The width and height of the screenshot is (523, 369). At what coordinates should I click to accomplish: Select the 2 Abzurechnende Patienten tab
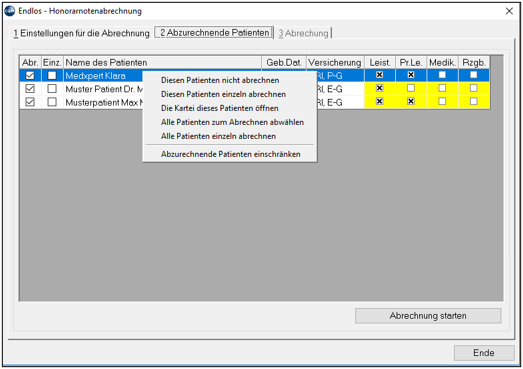pyautogui.click(x=214, y=33)
